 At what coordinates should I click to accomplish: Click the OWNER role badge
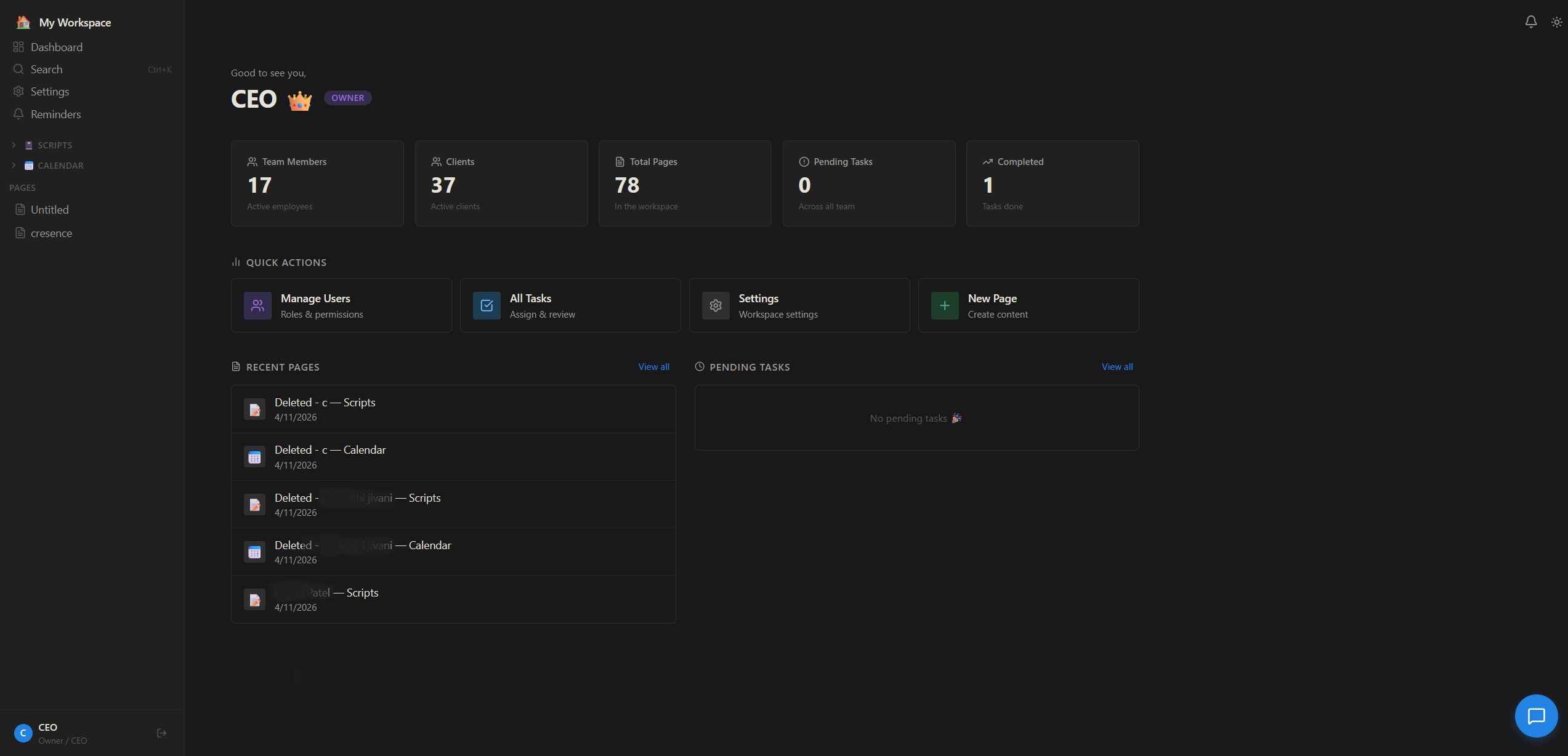tap(348, 98)
